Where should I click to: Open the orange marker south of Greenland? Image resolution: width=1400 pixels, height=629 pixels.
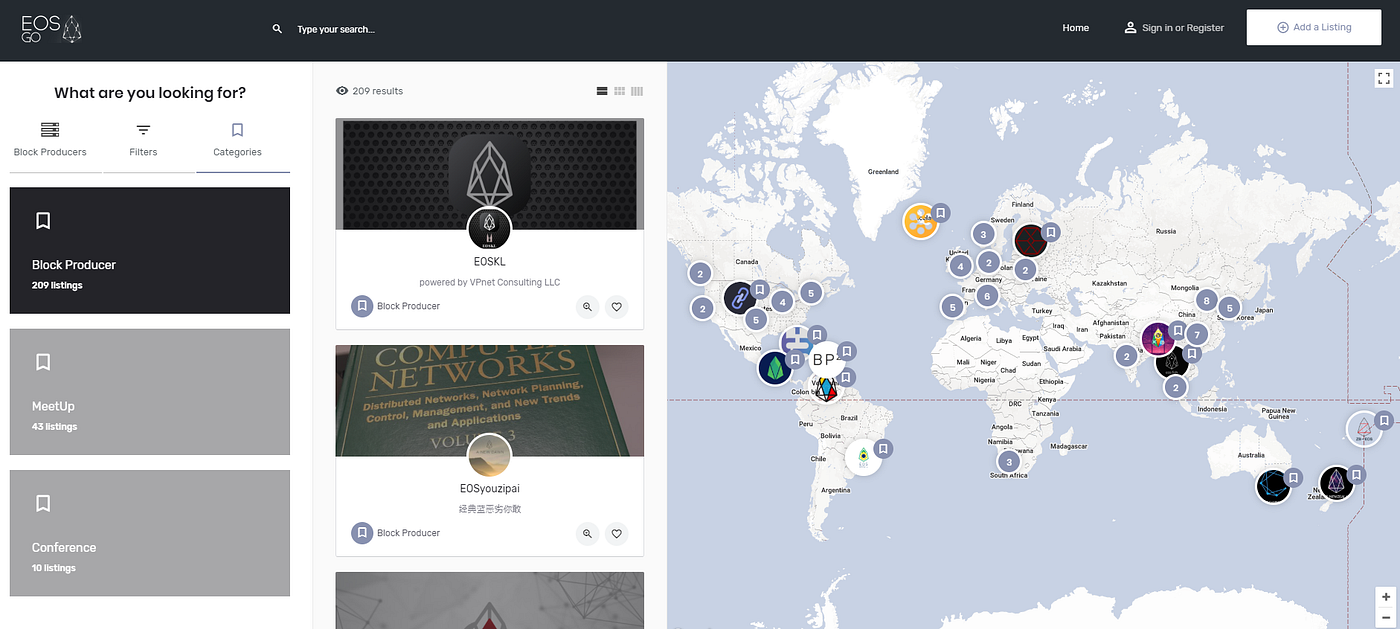pos(920,221)
